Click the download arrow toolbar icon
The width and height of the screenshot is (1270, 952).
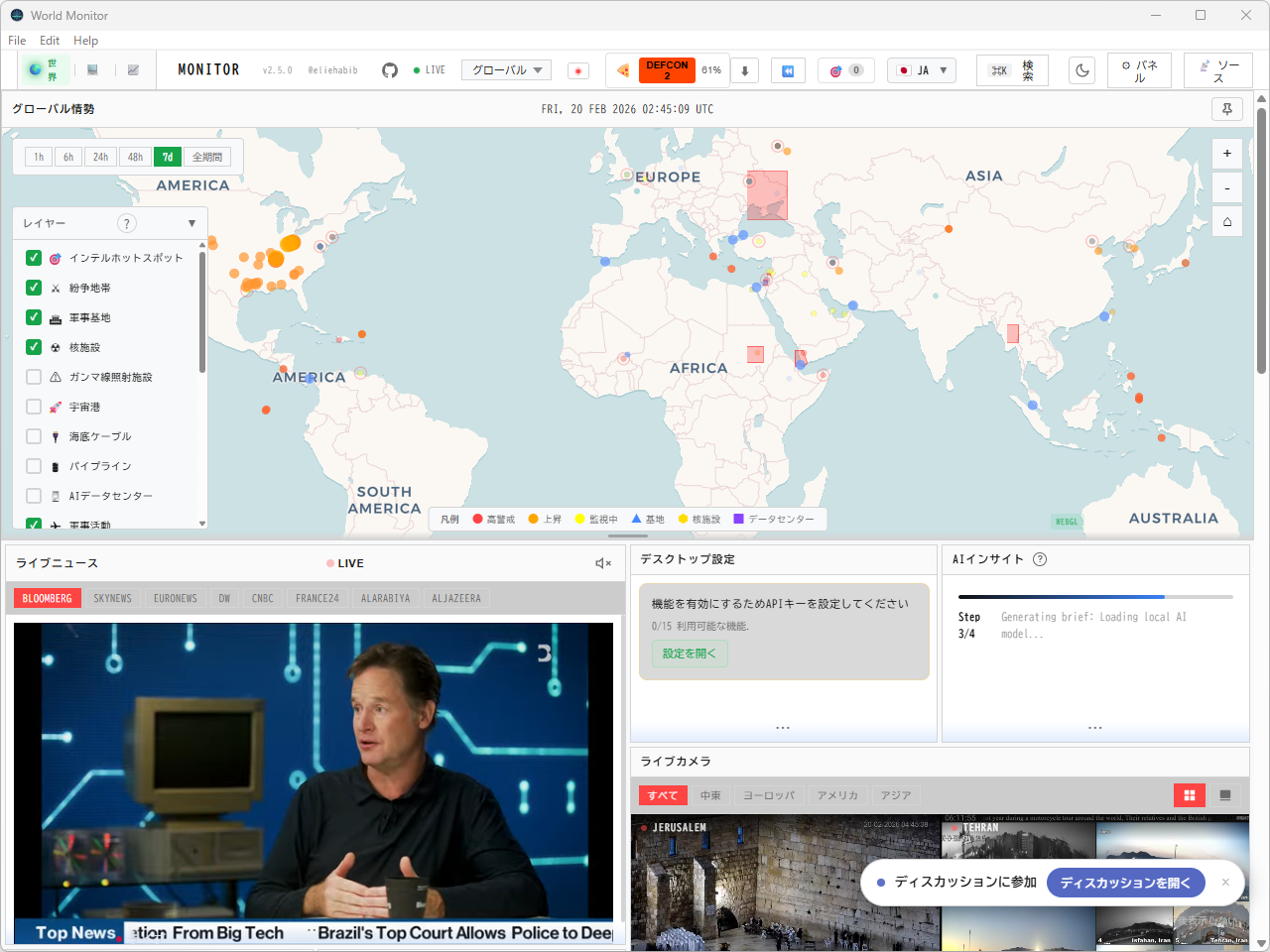[744, 70]
